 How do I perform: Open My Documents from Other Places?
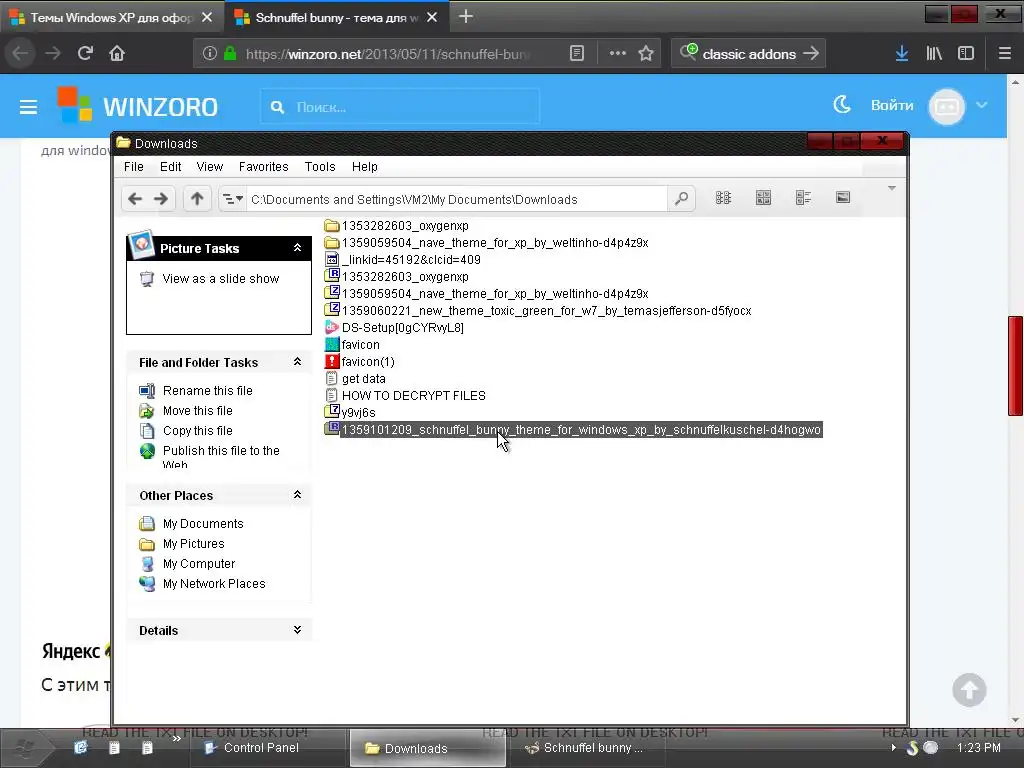click(203, 524)
